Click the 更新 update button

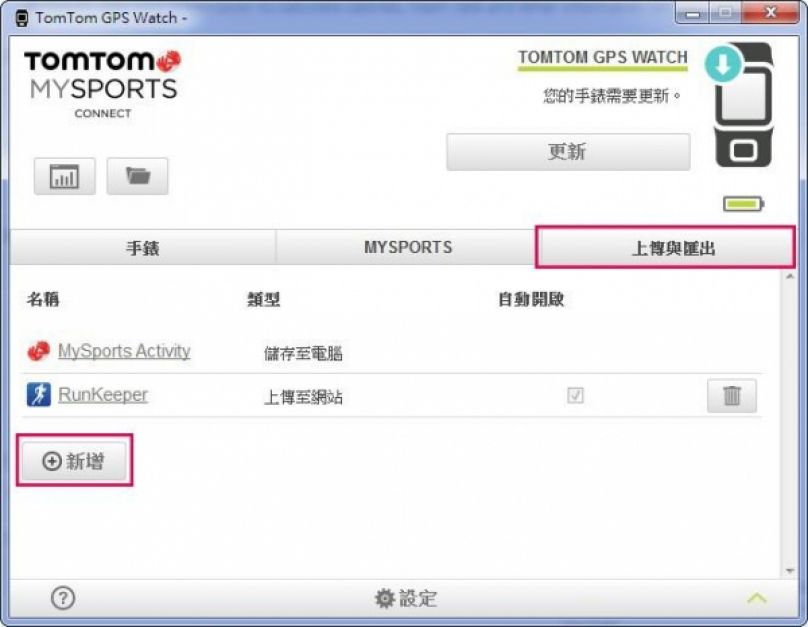click(568, 152)
